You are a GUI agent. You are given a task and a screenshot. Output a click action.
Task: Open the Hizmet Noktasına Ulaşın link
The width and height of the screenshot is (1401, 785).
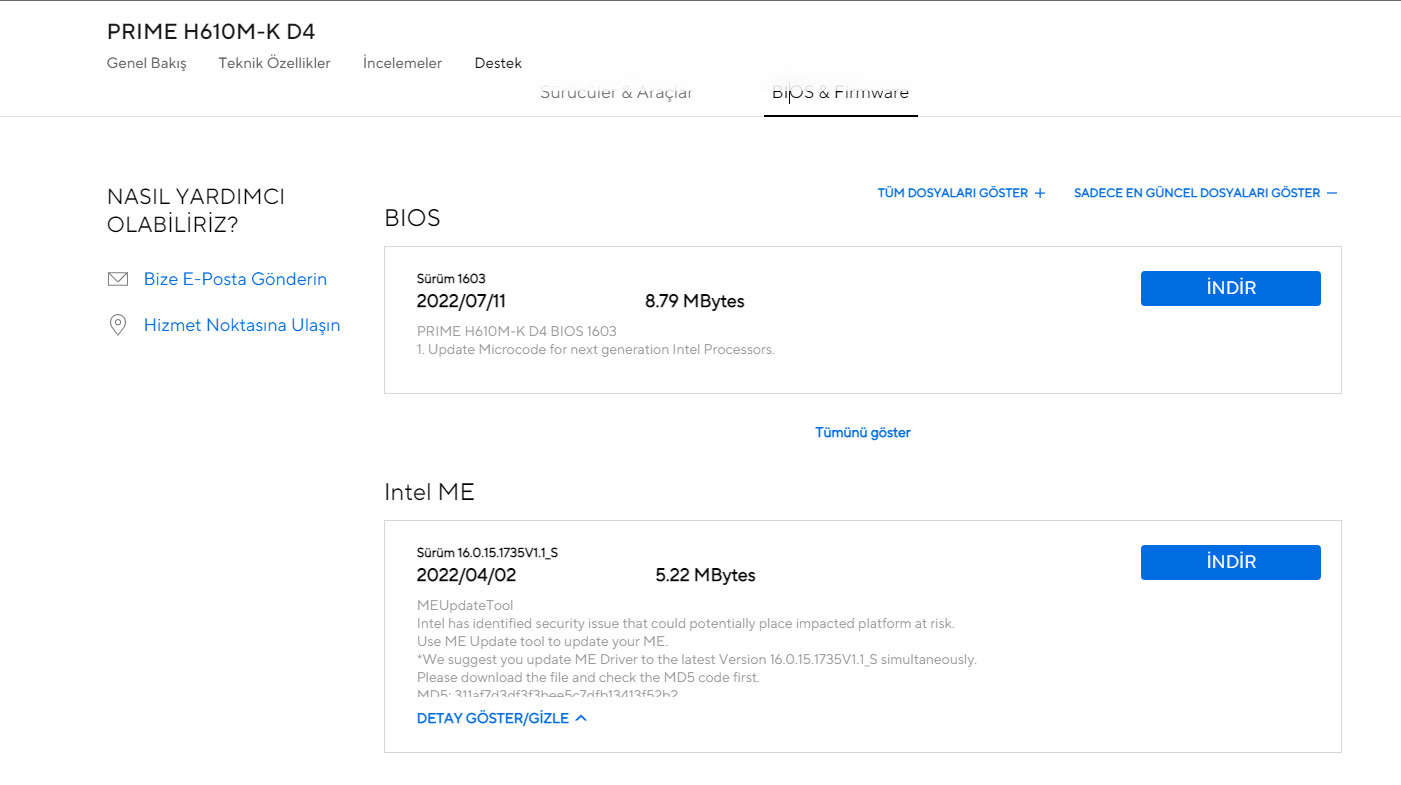point(242,325)
